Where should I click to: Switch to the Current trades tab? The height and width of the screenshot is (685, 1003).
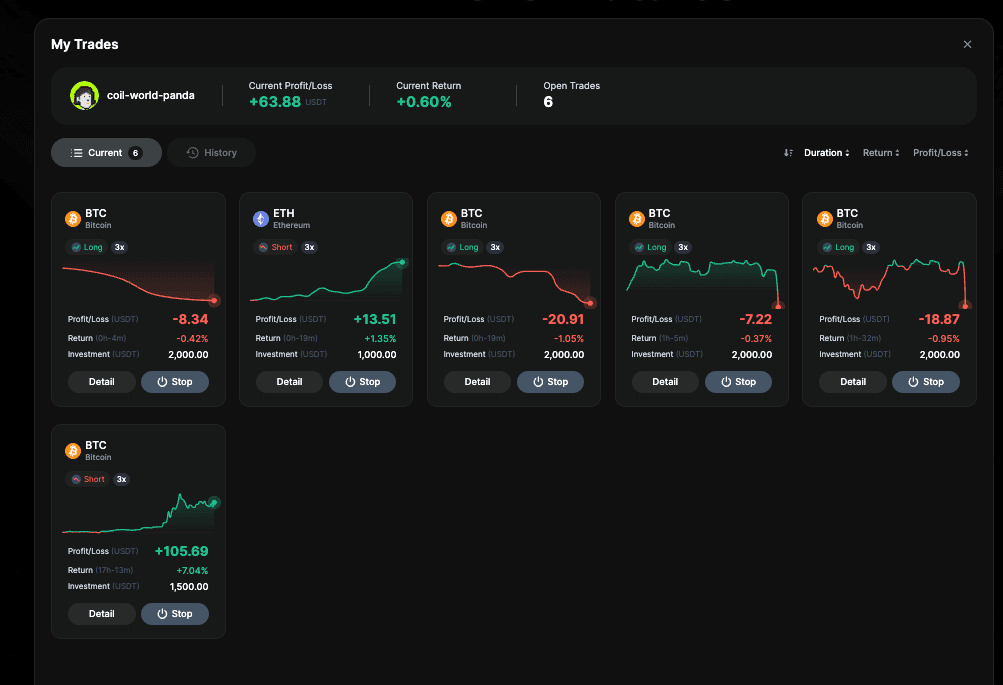coord(106,153)
